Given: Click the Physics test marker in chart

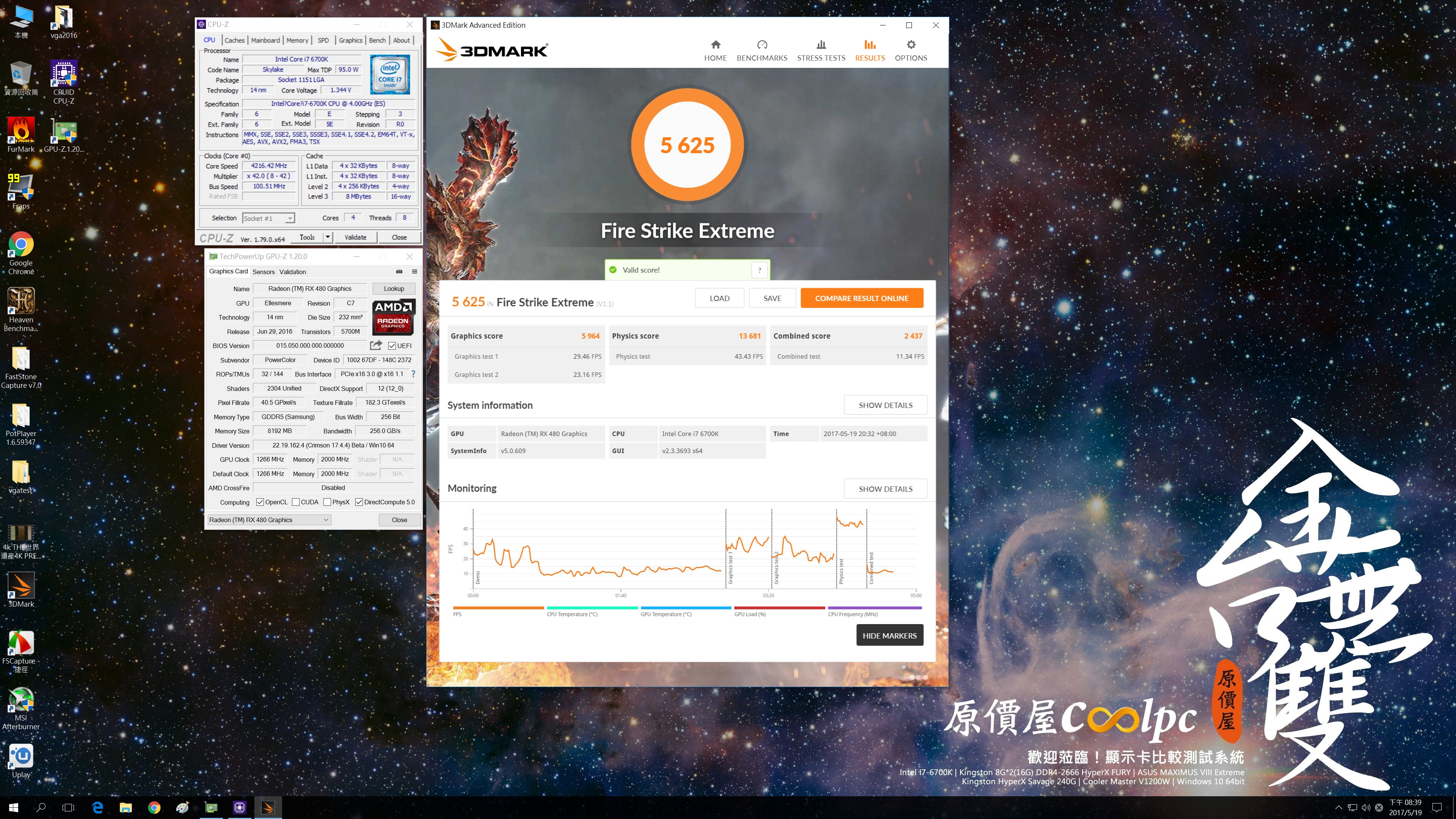Looking at the screenshot, I should coord(841,571).
